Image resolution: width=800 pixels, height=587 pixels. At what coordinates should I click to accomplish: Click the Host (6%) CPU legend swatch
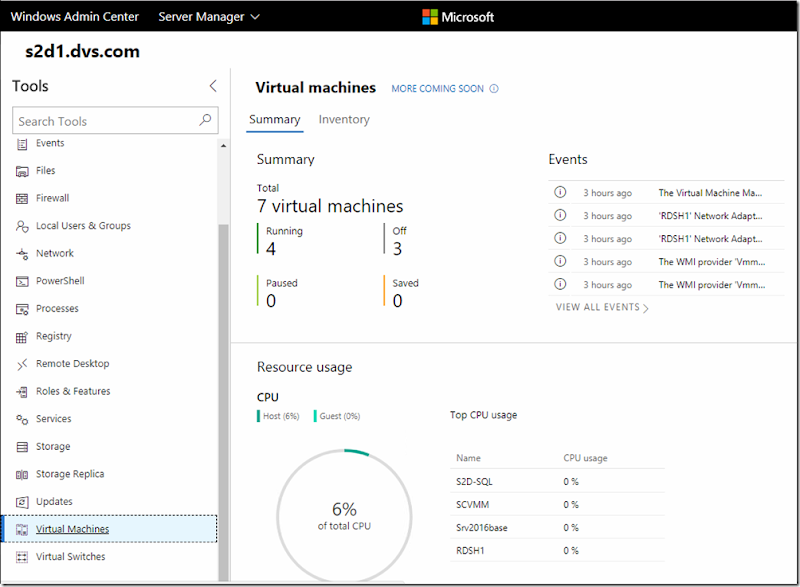(x=259, y=416)
